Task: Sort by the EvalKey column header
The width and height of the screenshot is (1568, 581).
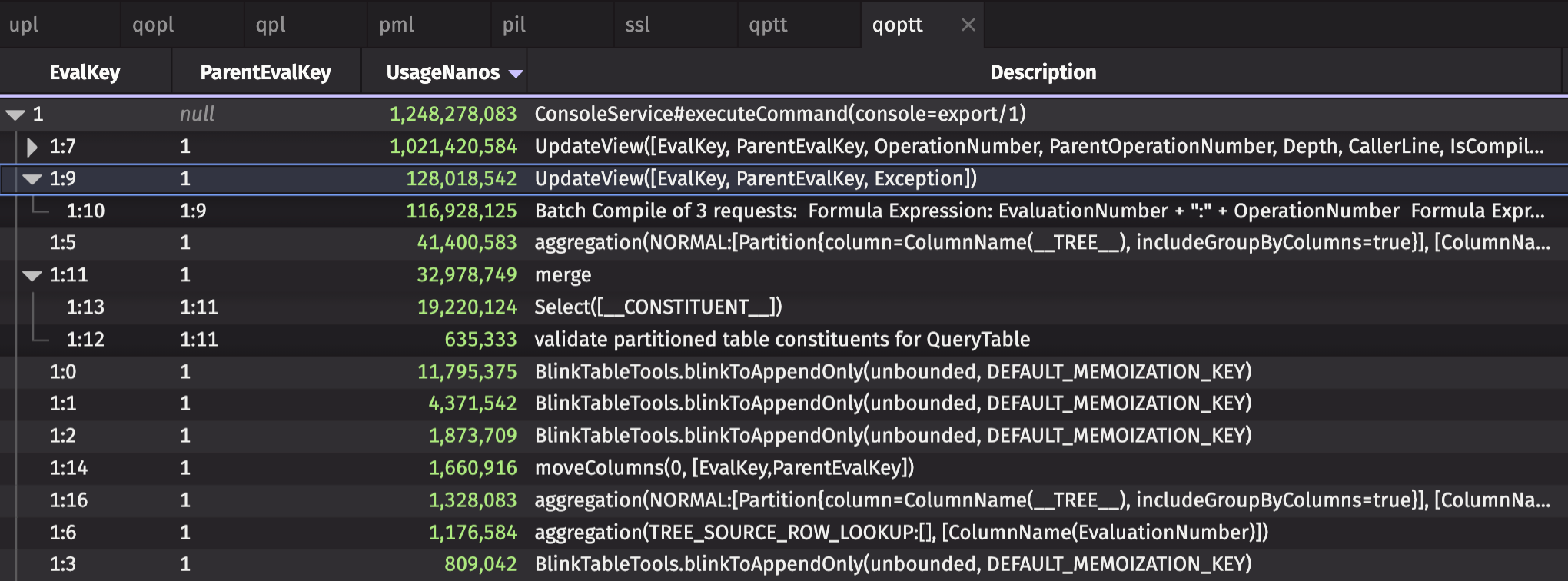Action: [x=85, y=72]
